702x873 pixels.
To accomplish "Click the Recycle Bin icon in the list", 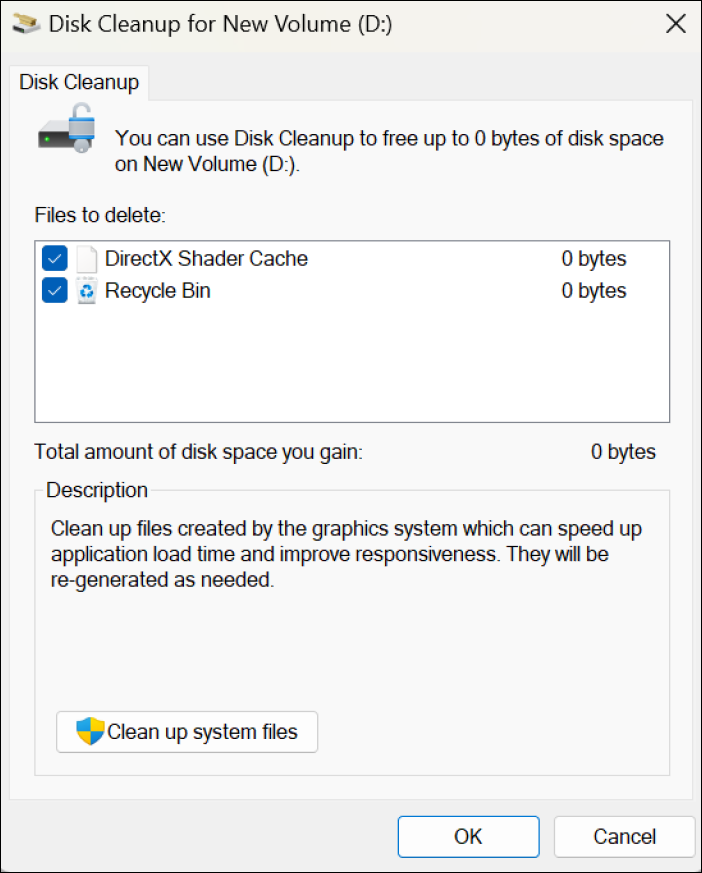I will pyautogui.click(x=88, y=291).
